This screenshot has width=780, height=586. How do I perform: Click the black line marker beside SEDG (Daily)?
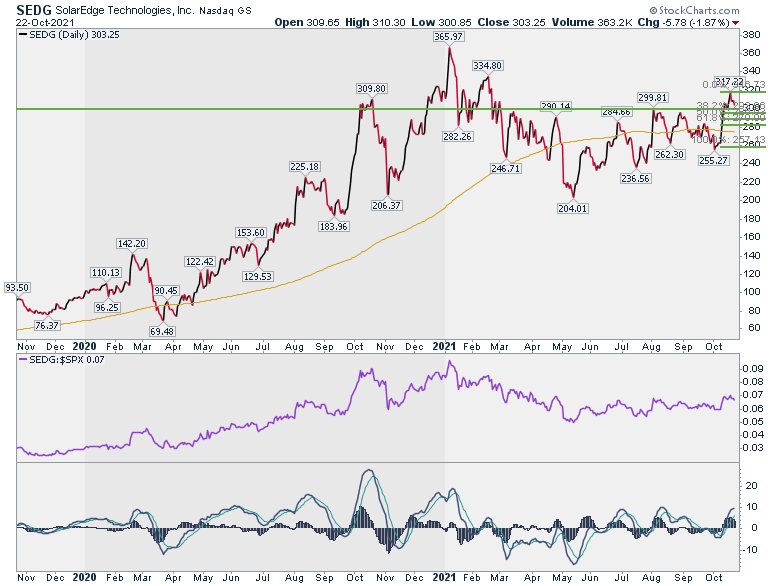click(23, 35)
